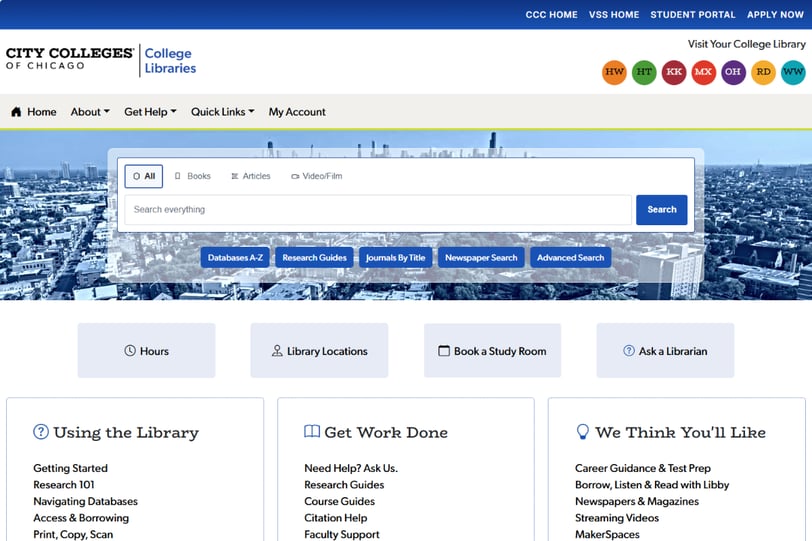Image resolution: width=812 pixels, height=541 pixels.
Task: Open the Newspapers & Magazines link
Action: pos(637,502)
